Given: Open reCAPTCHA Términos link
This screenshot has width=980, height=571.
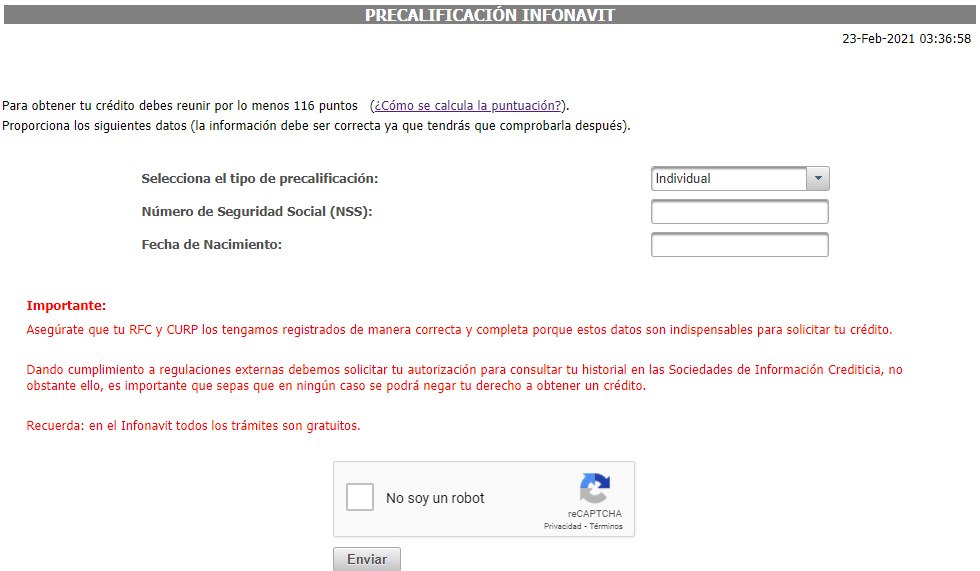Looking at the screenshot, I should click(x=606, y=527).
